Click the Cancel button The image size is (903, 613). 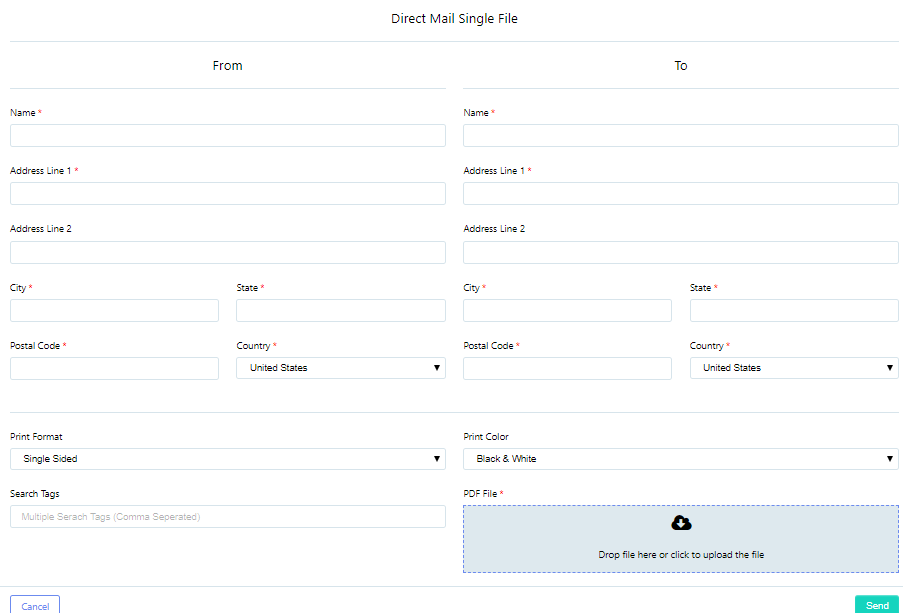coord(35,606)
